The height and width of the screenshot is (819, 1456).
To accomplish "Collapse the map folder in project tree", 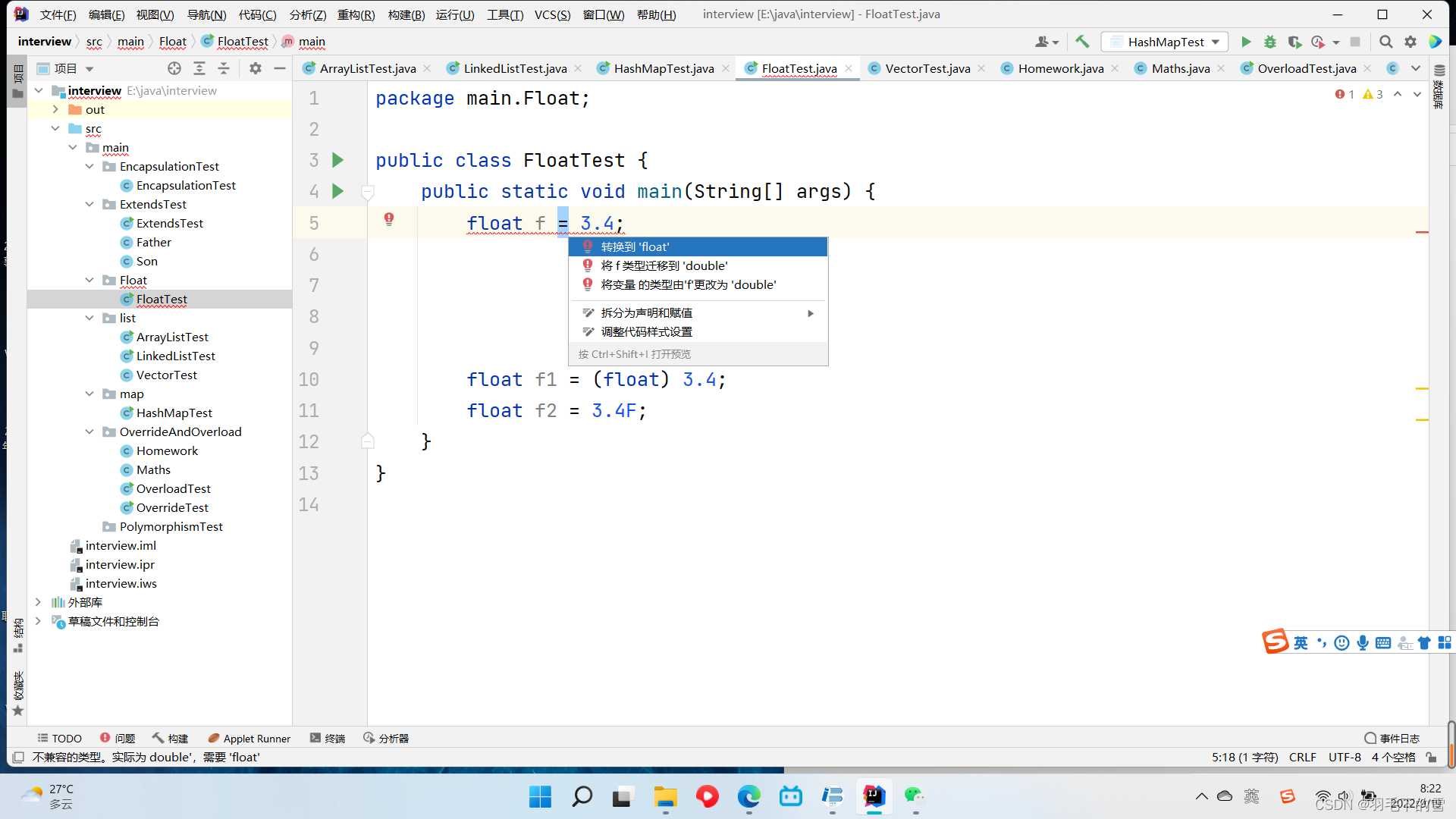I will (x=89, y=394).
